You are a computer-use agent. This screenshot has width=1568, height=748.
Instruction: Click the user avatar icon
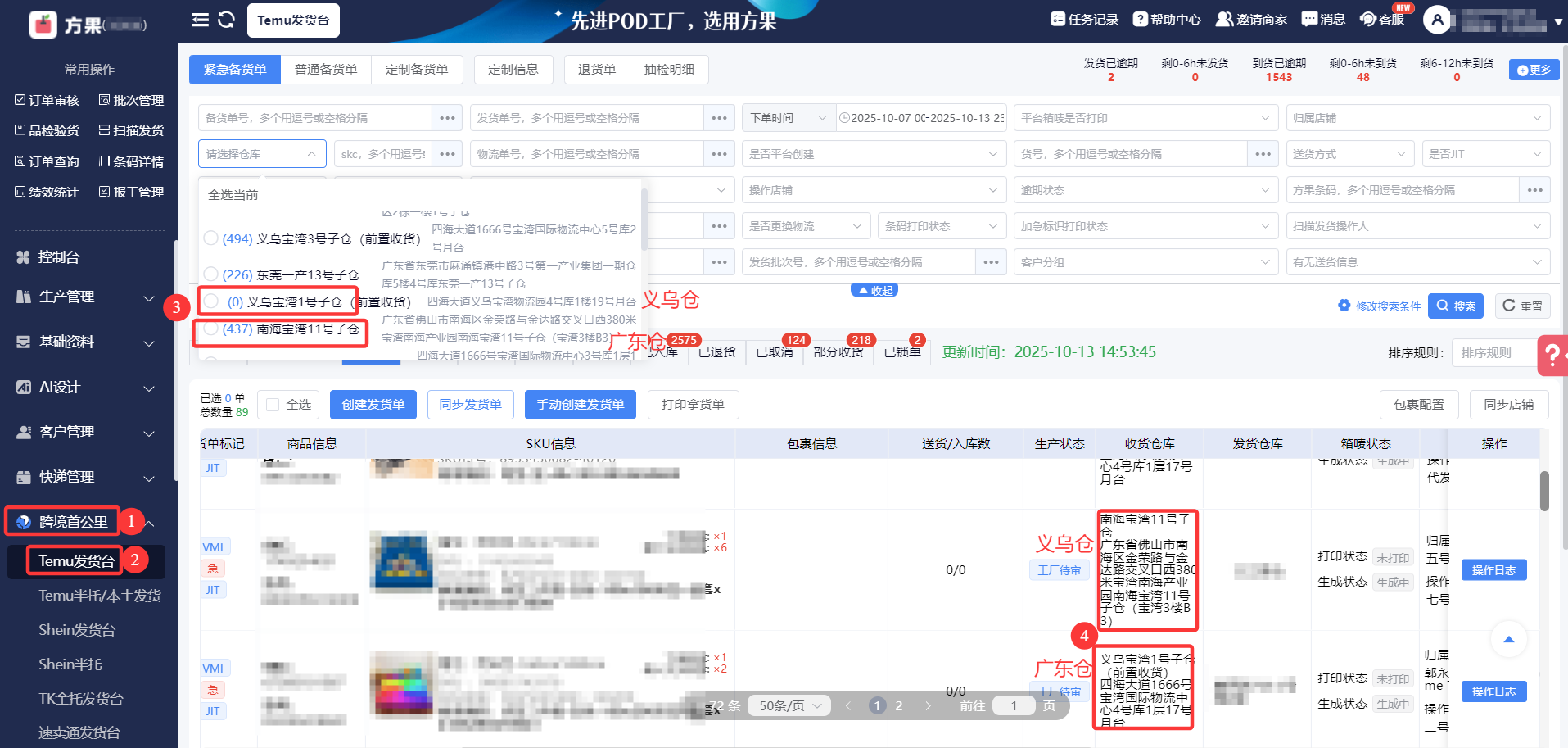pyautogui.click(x=1437, y=20)
